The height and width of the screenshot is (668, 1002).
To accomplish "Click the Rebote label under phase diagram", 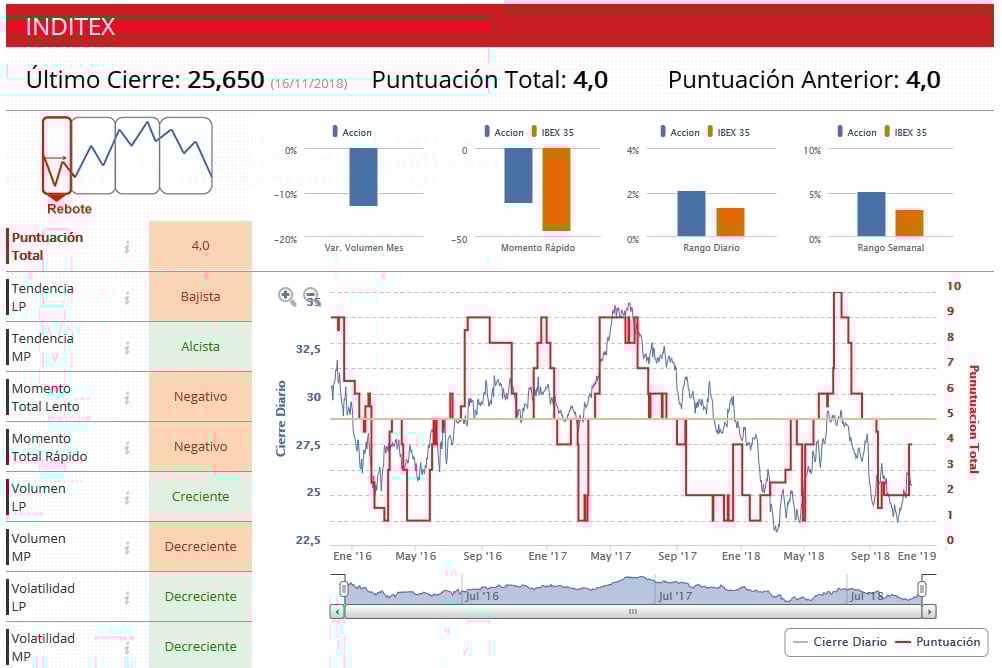I will [69, 209].
